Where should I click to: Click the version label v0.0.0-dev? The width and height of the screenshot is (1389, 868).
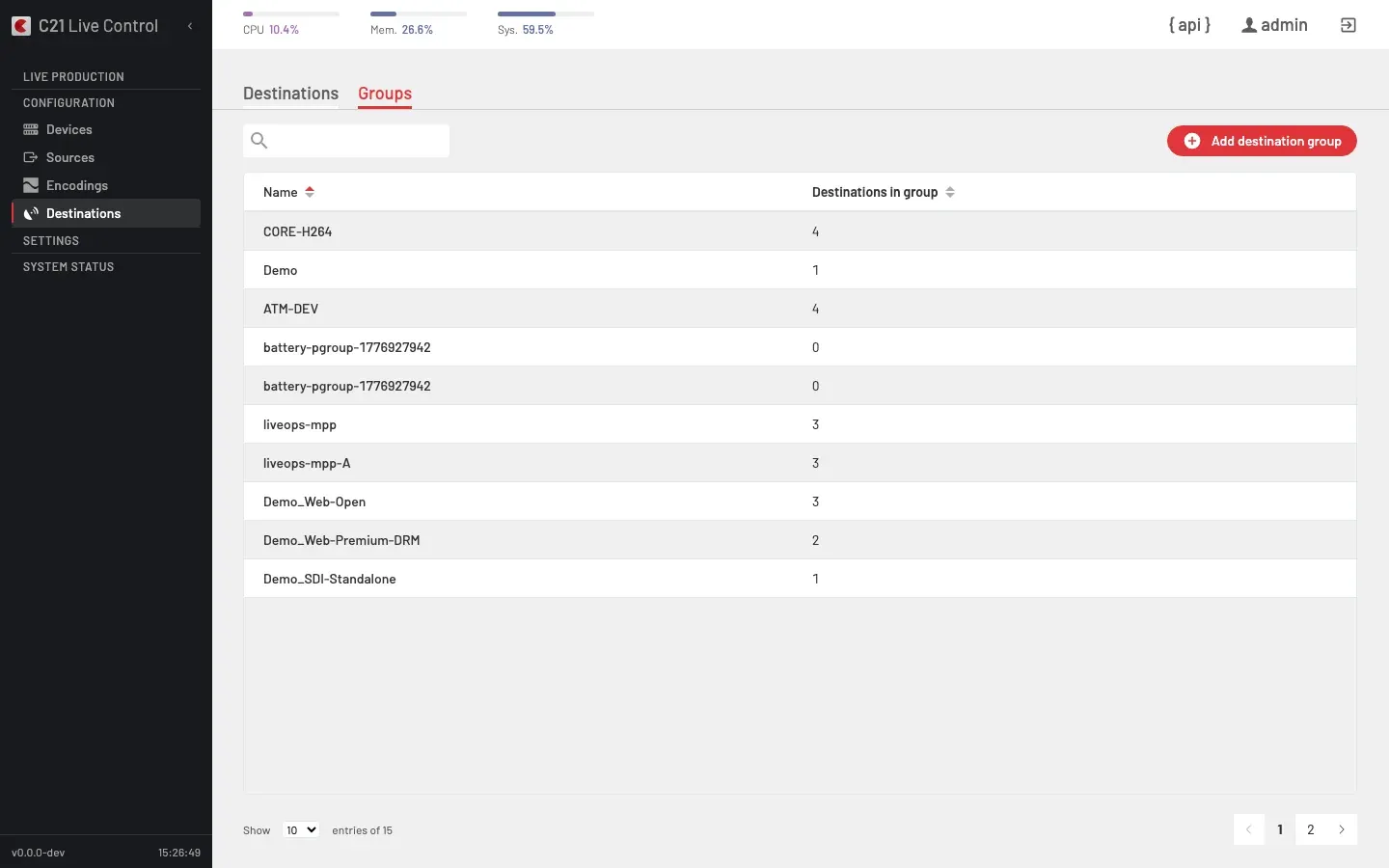(x=39, y=853)
